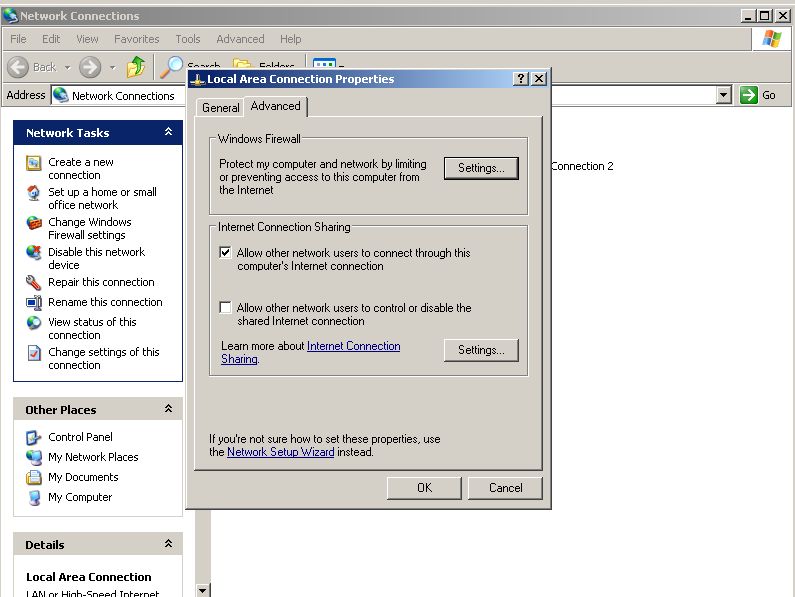795x597 pixels.
Task: Click View status of this connection link
Action: tap(92, 328)
